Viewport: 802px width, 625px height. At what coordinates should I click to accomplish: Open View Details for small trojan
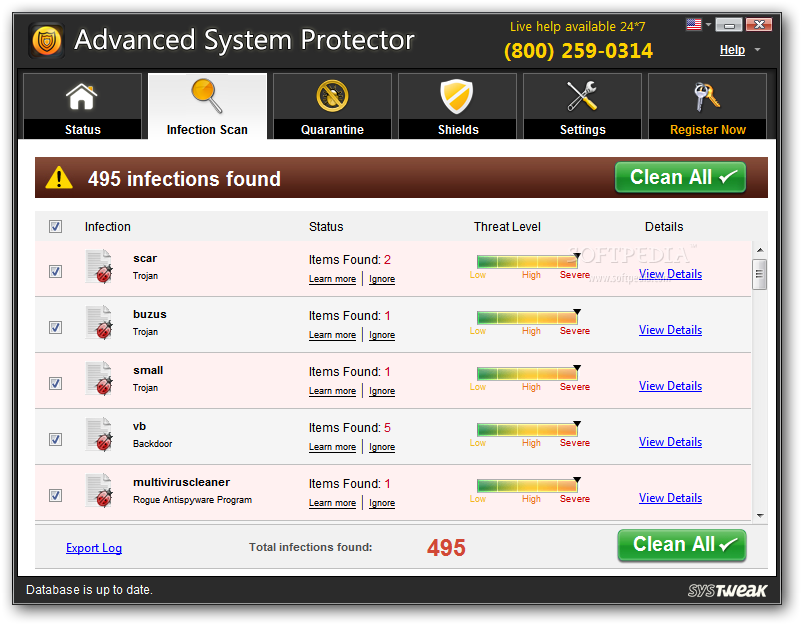tap(670, 386)
